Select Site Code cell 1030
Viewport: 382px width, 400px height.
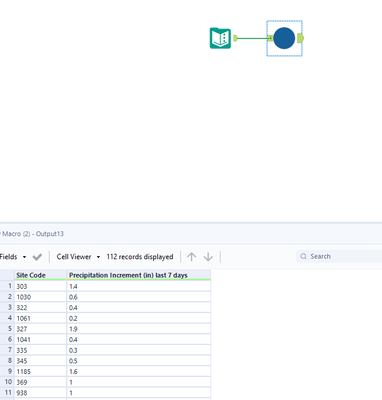(40, 297)
